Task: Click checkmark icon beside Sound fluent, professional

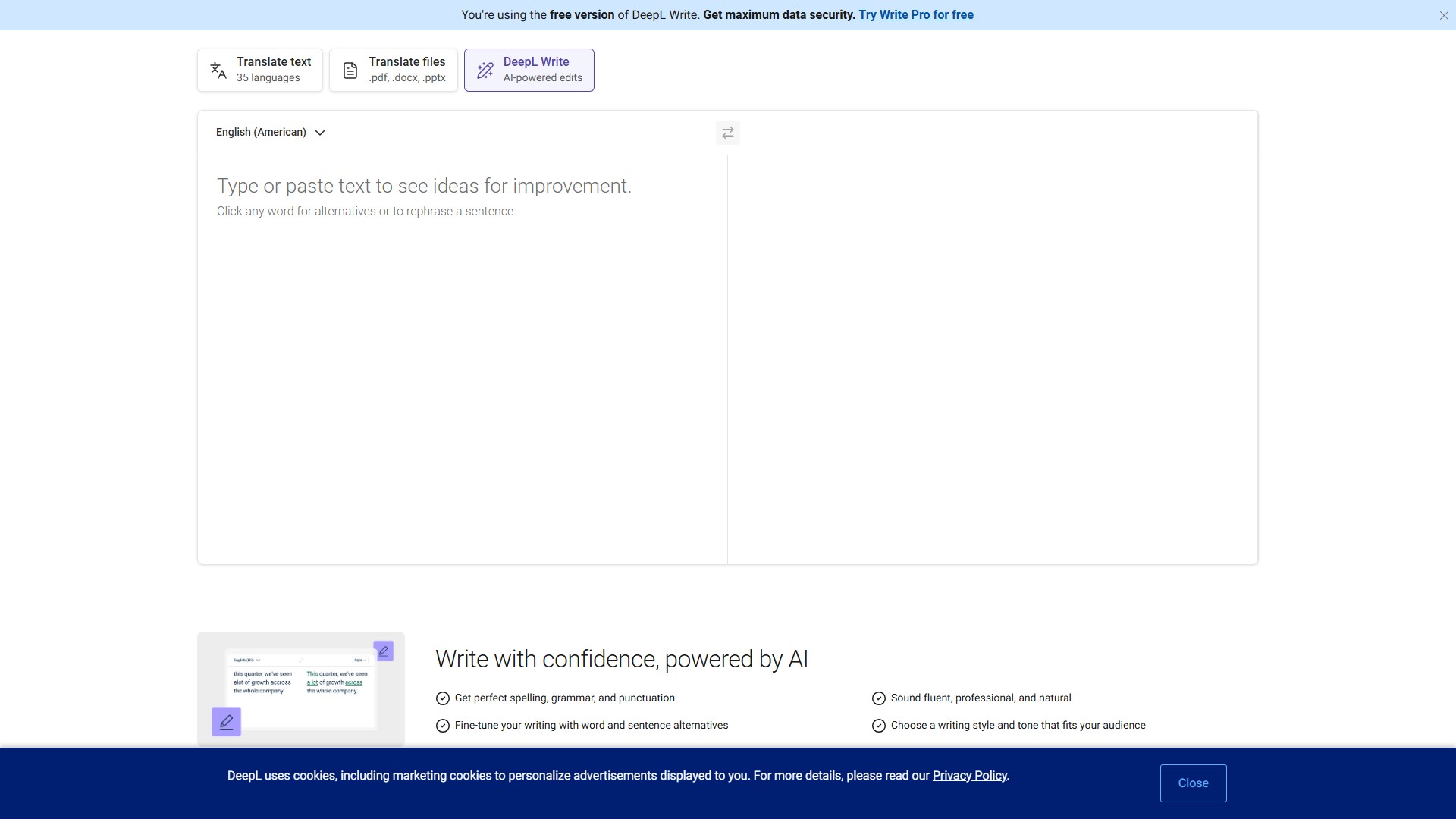Action: pyautogui.click(x=879, y=698)
